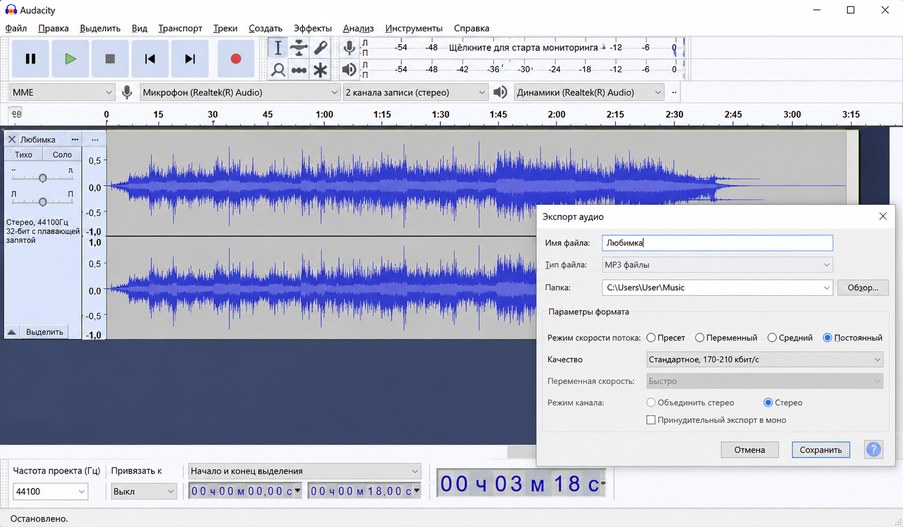
Task: Click the speaker icon beside output device
Action: point(500,92)
